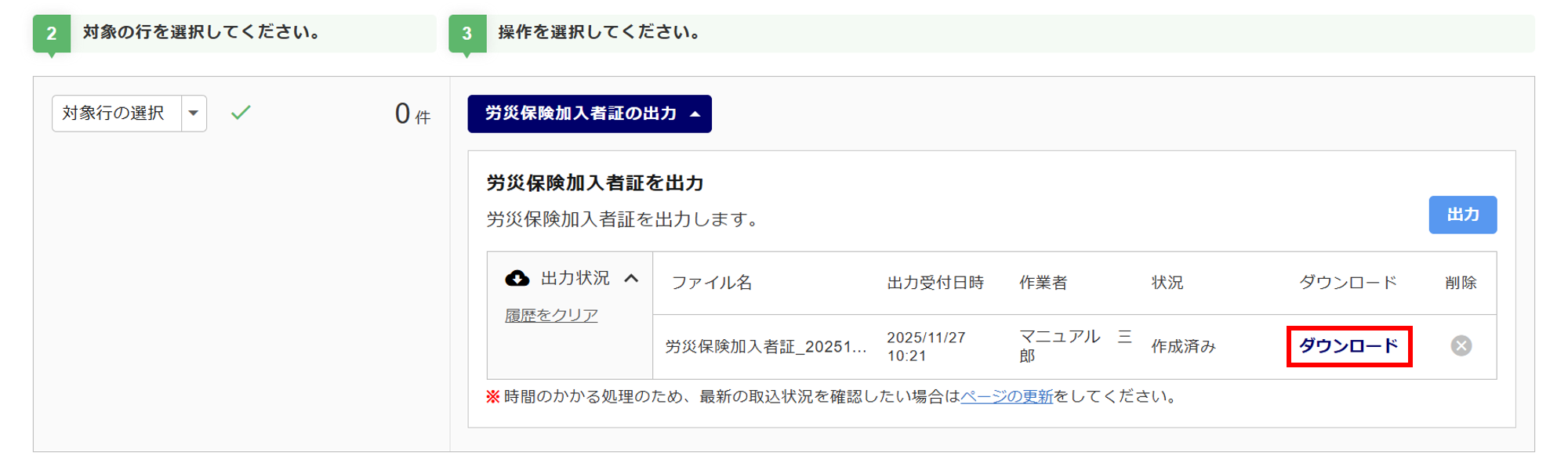This screenshot has width=1568, height=466.
Task: Click the cloud download icon beside 出力状況
Action: tap(517, 278)
